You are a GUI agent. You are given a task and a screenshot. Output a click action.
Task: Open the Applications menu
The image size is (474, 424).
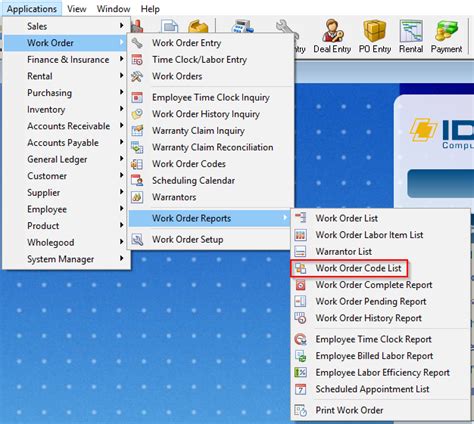coord(32,9)
